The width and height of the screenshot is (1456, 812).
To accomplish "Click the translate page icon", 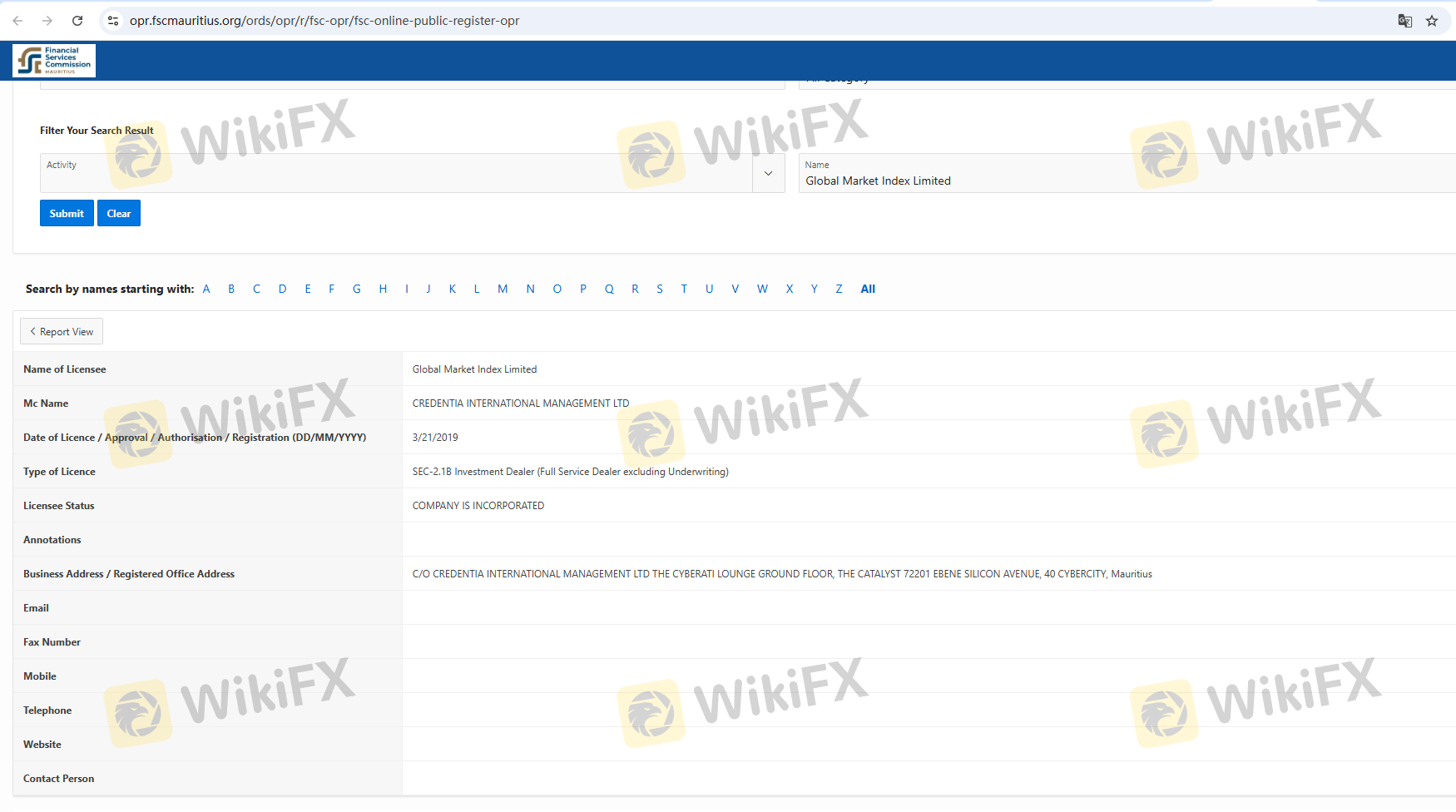I will click(x=1404, y=21).
